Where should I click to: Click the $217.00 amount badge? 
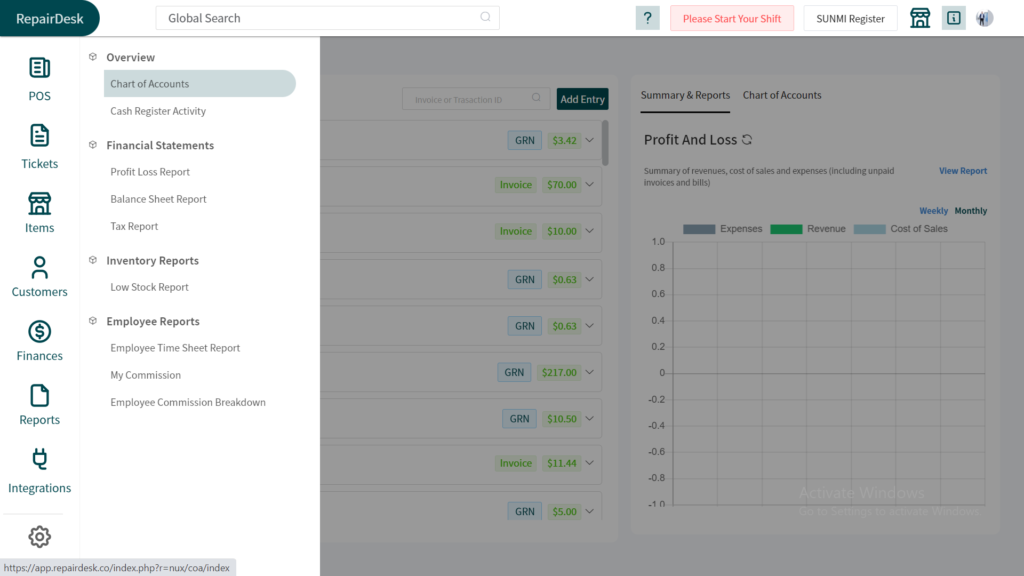559,372
